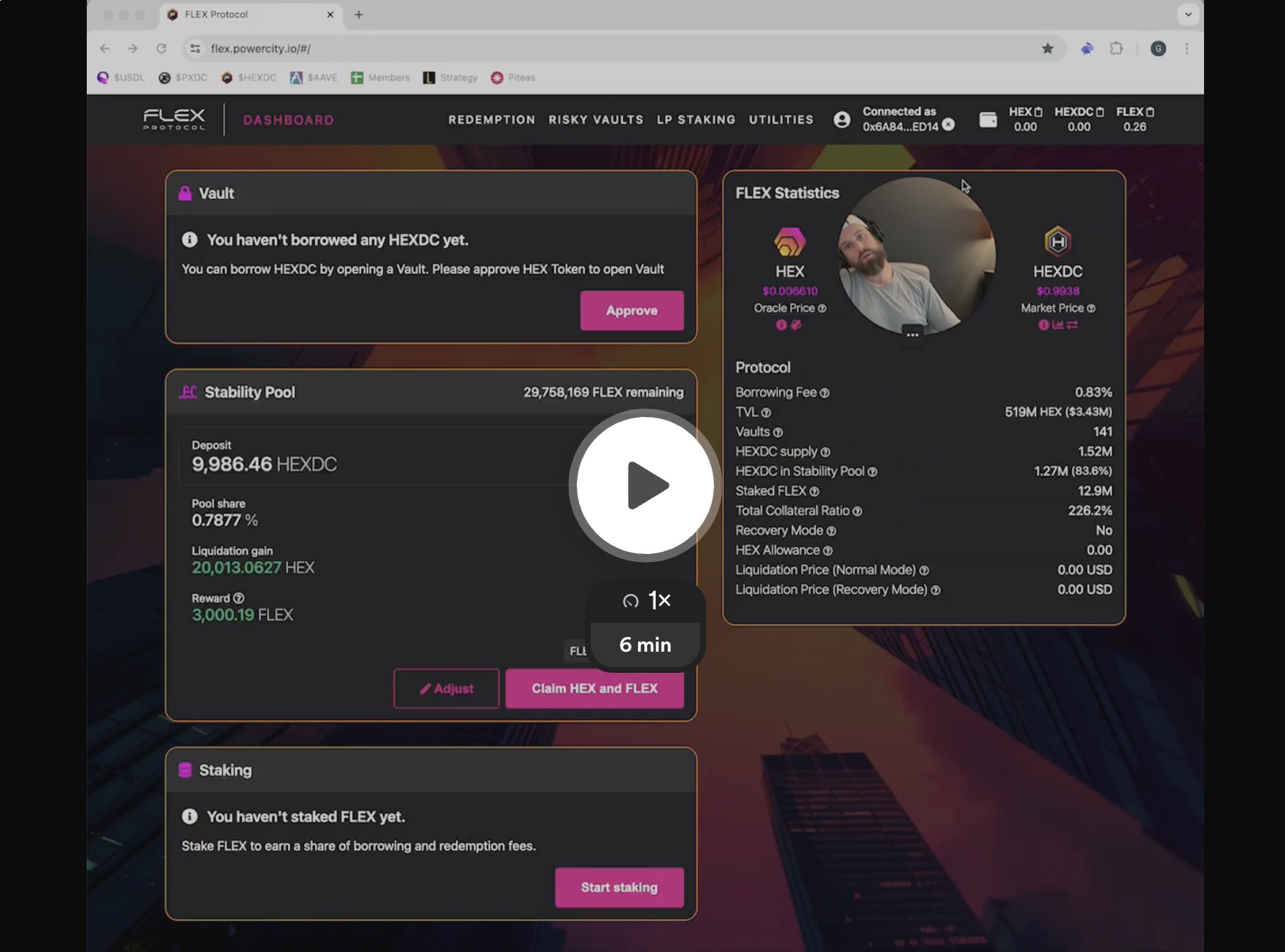Copy the HEX token address icon
Screen dimensions: 1285x952
[1039, 112]
